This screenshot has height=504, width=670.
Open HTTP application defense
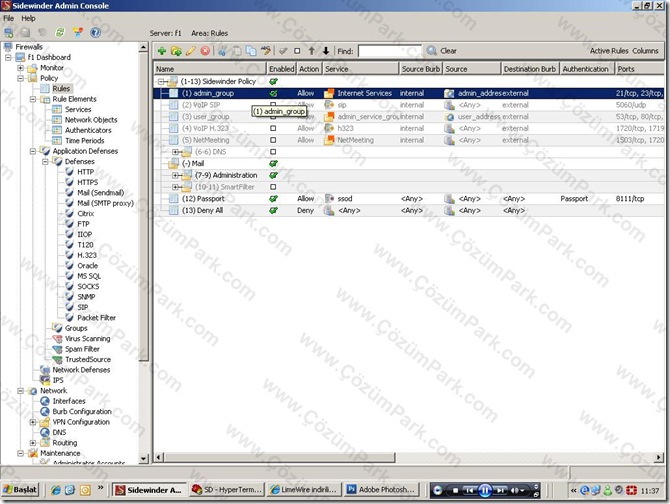(85, 172)
